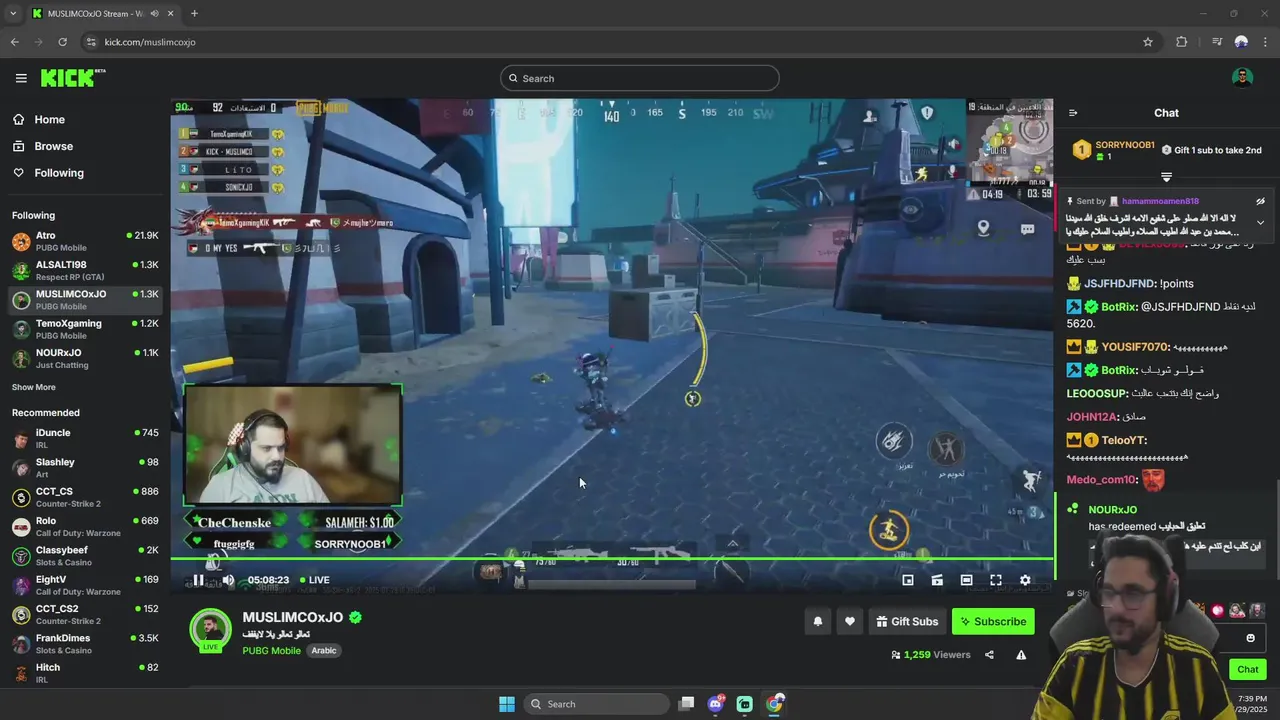This screenshot has width=1280, height=720.
Task: Click the green Subscribe button
Action: click(993, 621)
